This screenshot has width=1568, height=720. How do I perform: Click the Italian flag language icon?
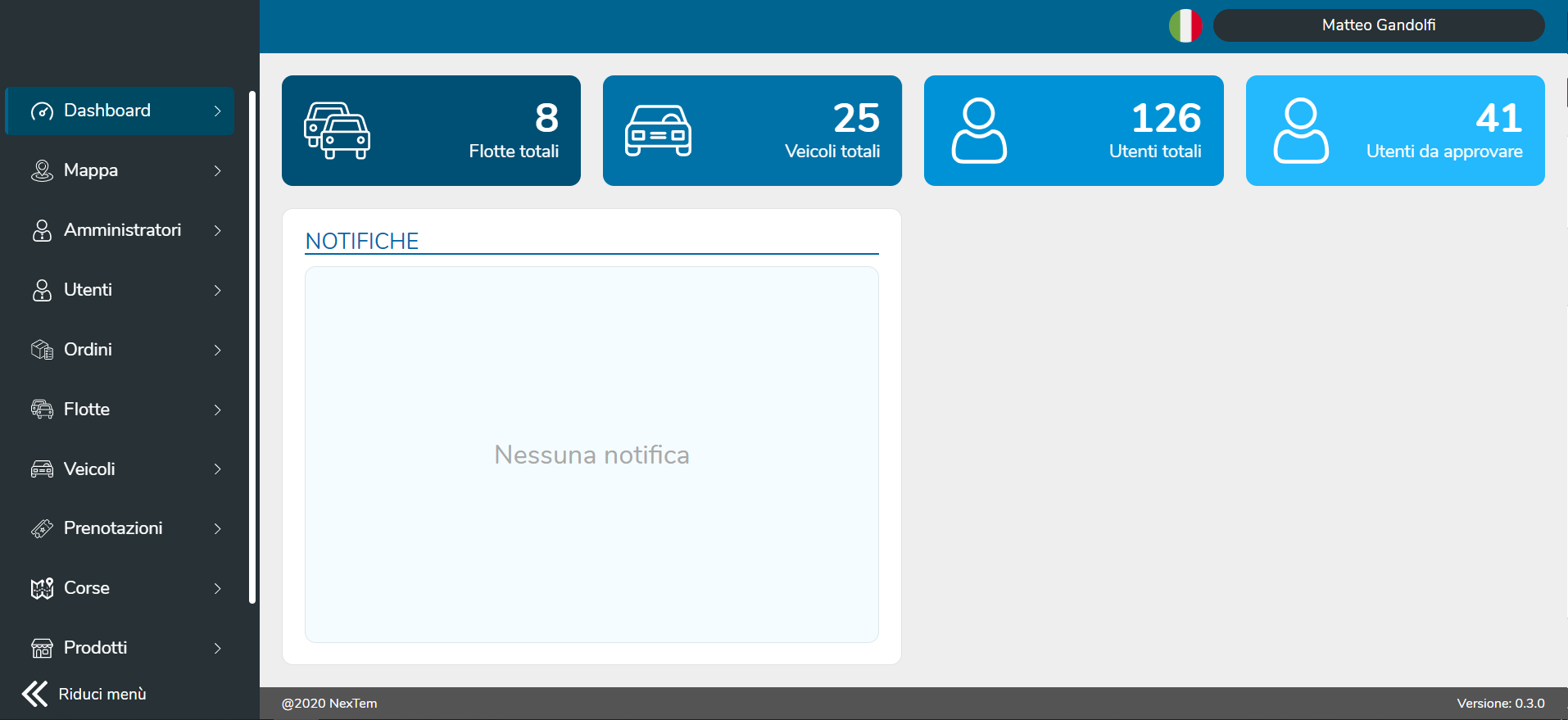tap(1185, 25)
